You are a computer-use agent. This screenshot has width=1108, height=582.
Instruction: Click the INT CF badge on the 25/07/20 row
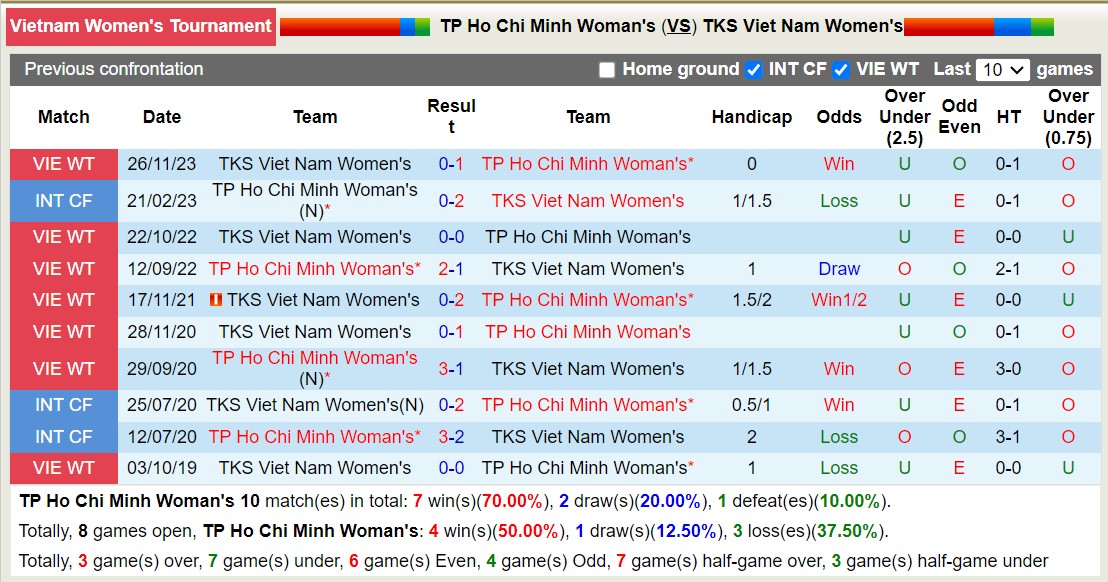click(x=62, y=405)
